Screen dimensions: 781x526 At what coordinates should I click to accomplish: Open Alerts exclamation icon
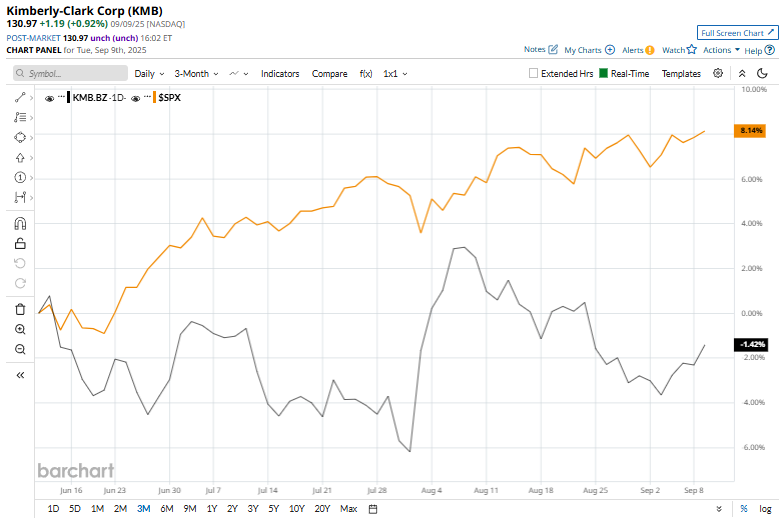pyautogui.click(x=650, y=50)
